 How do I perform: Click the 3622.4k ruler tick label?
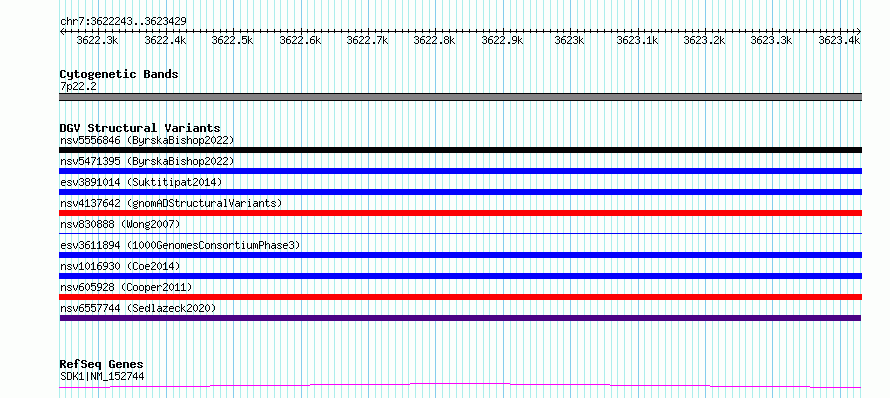pos(165,40)
